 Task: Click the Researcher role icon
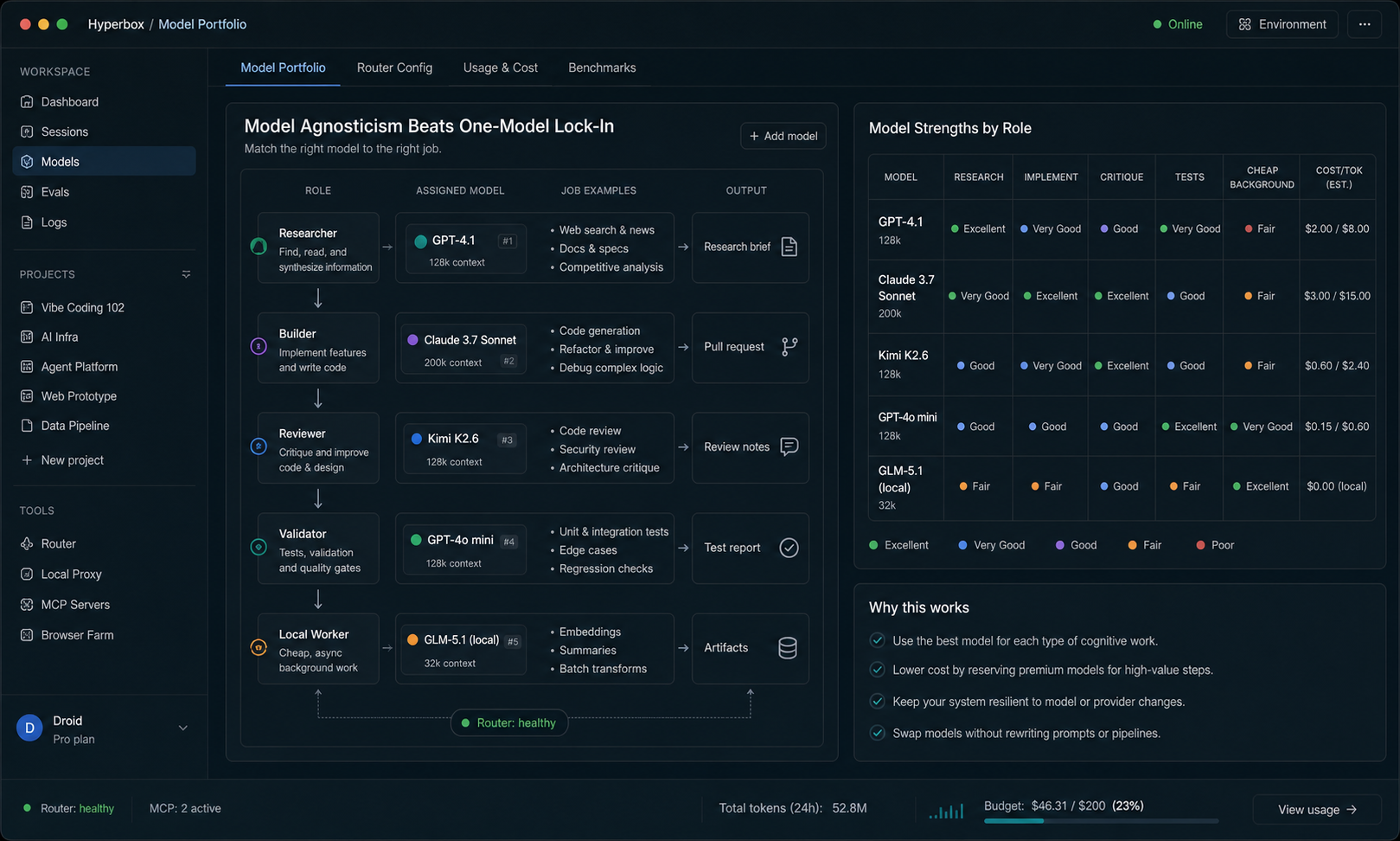pos(259,247)
